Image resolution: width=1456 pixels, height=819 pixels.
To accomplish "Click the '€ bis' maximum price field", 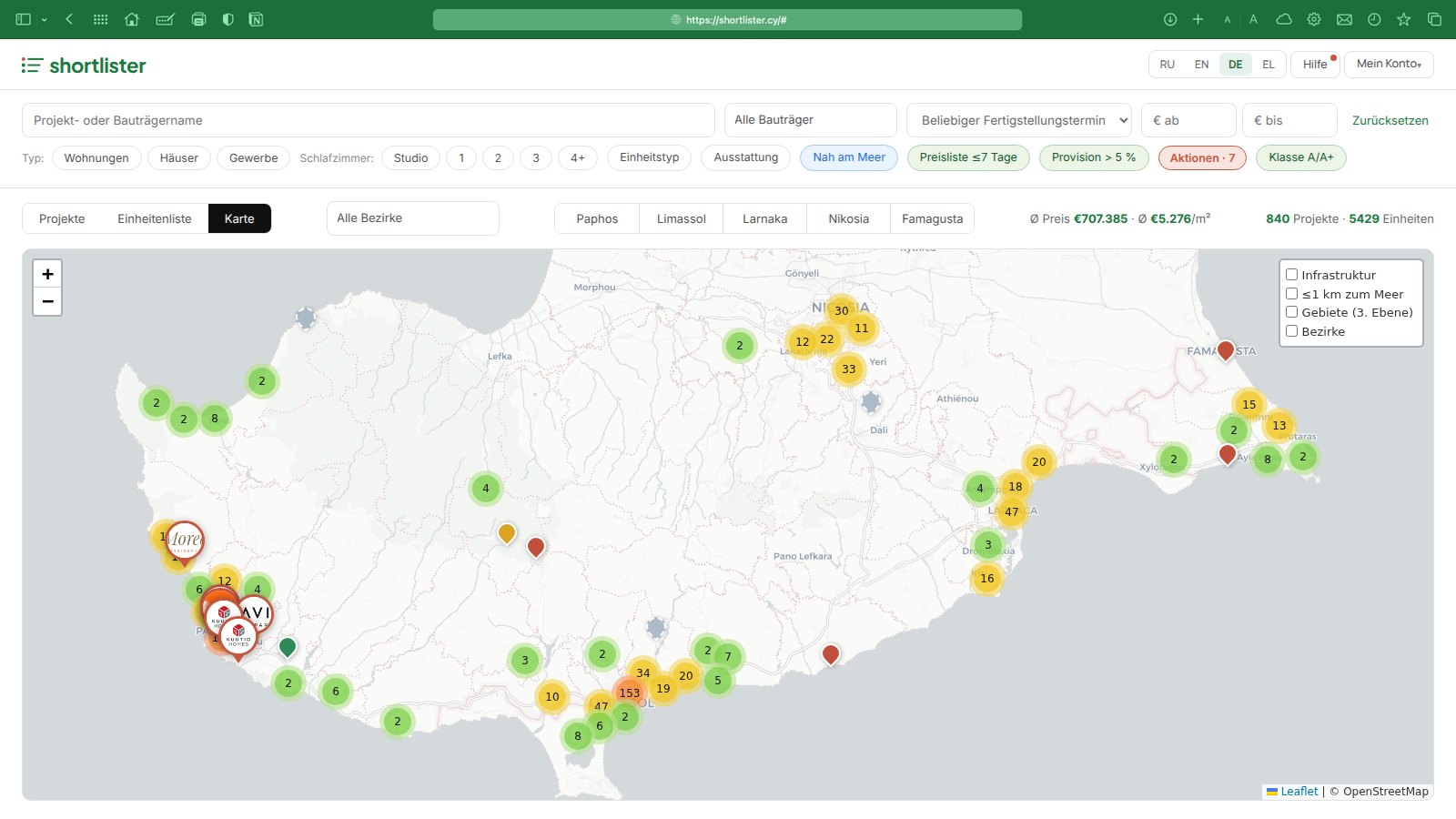I will point(1289,120).
